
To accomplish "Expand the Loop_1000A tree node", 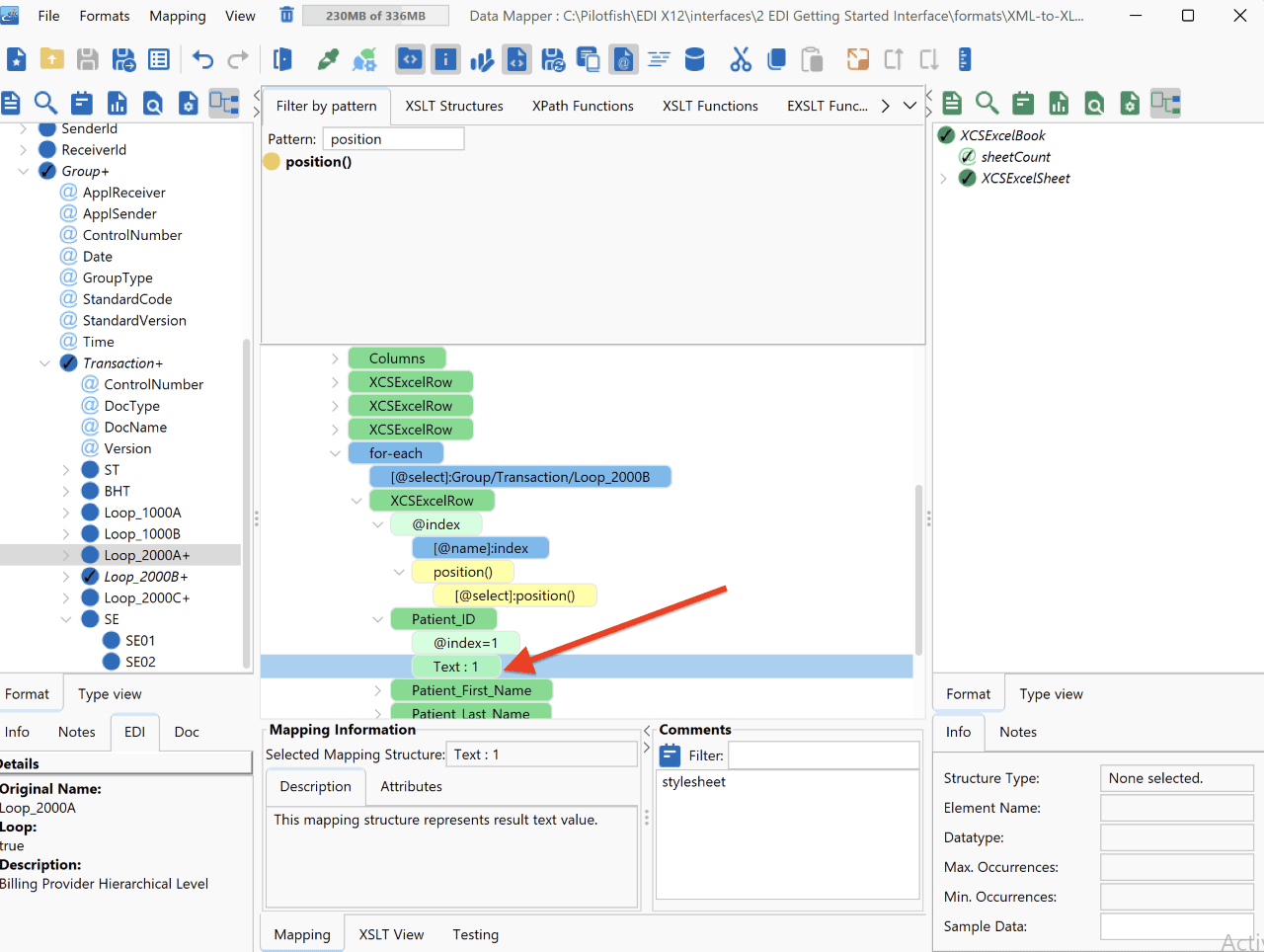I will click(66, 513).
